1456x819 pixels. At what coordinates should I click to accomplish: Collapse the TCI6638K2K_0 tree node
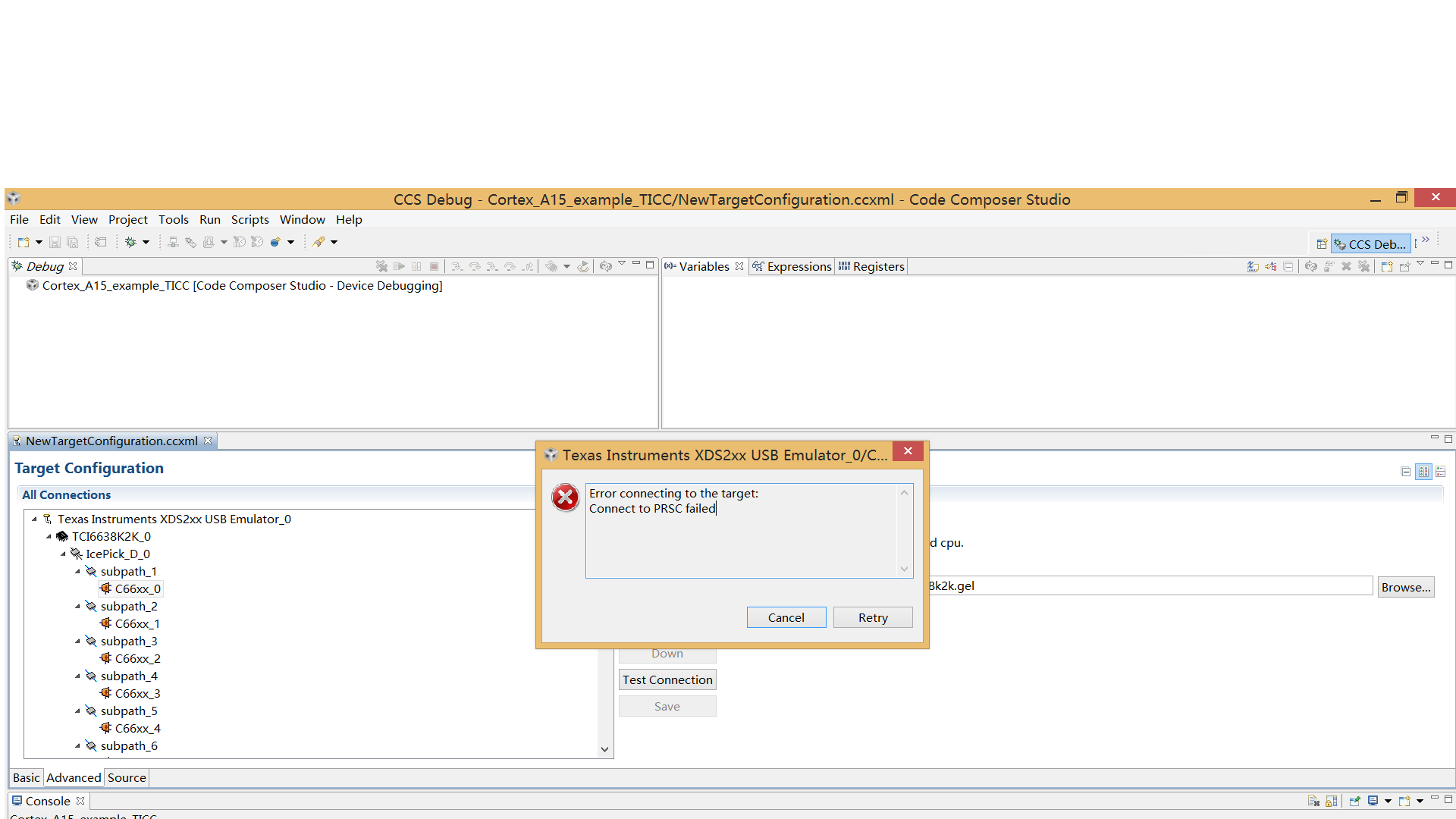coord(49,537)
